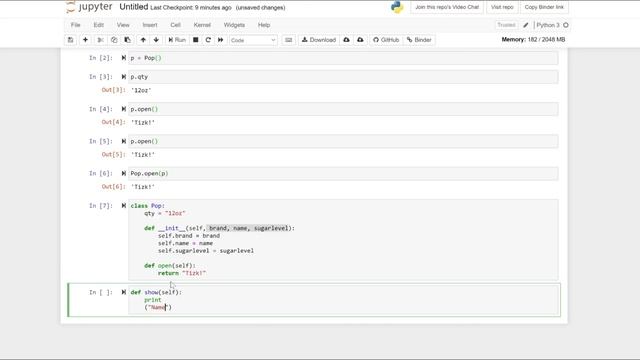Restart kernel and run all with the fast-forward icon
The width and height of the screenshot is (640, 360).
(220, 40)
